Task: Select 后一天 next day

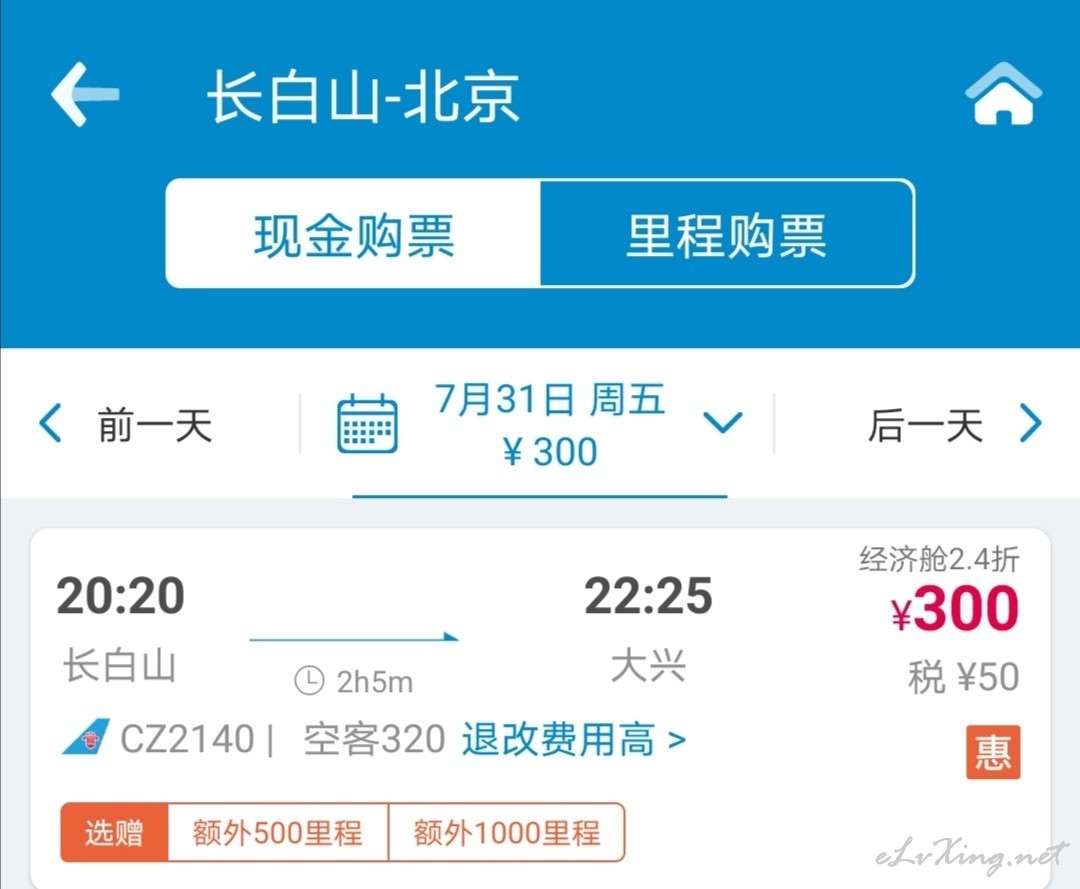Action: (x=925, y=424)
